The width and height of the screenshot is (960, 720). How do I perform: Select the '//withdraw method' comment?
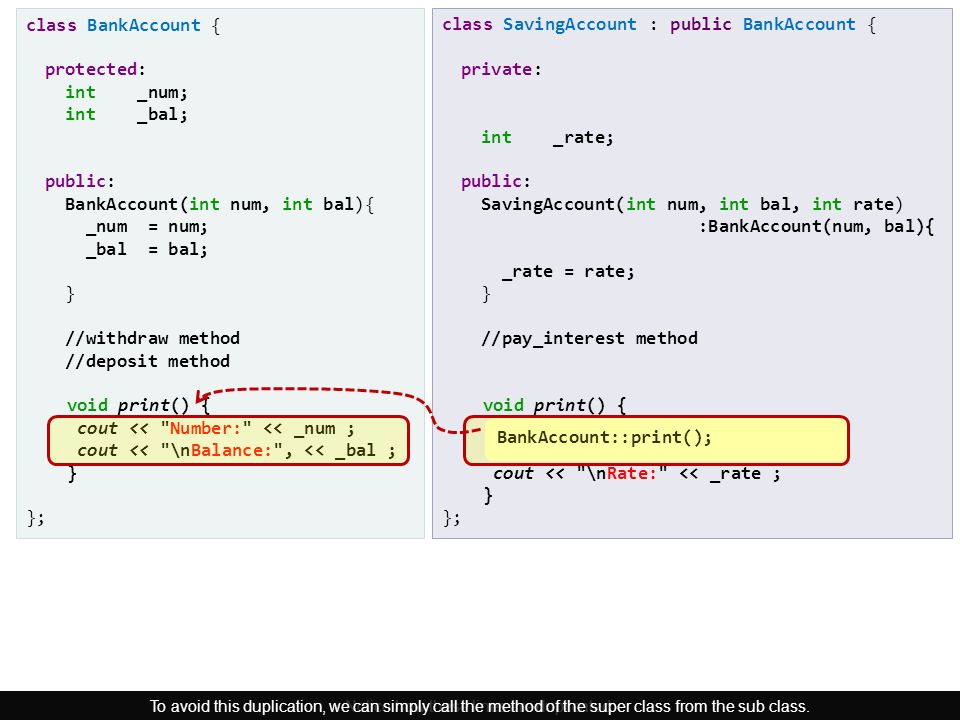click(x=152, y=339)
